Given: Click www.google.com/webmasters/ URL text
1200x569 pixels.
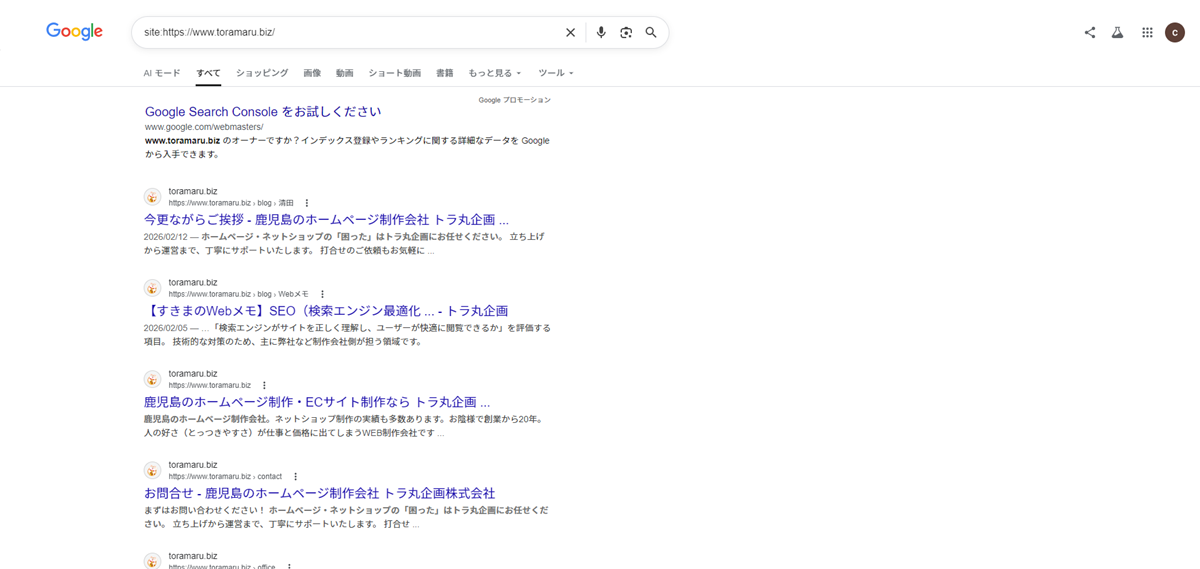Looking at the screenshot, I should tap(204, 127).
